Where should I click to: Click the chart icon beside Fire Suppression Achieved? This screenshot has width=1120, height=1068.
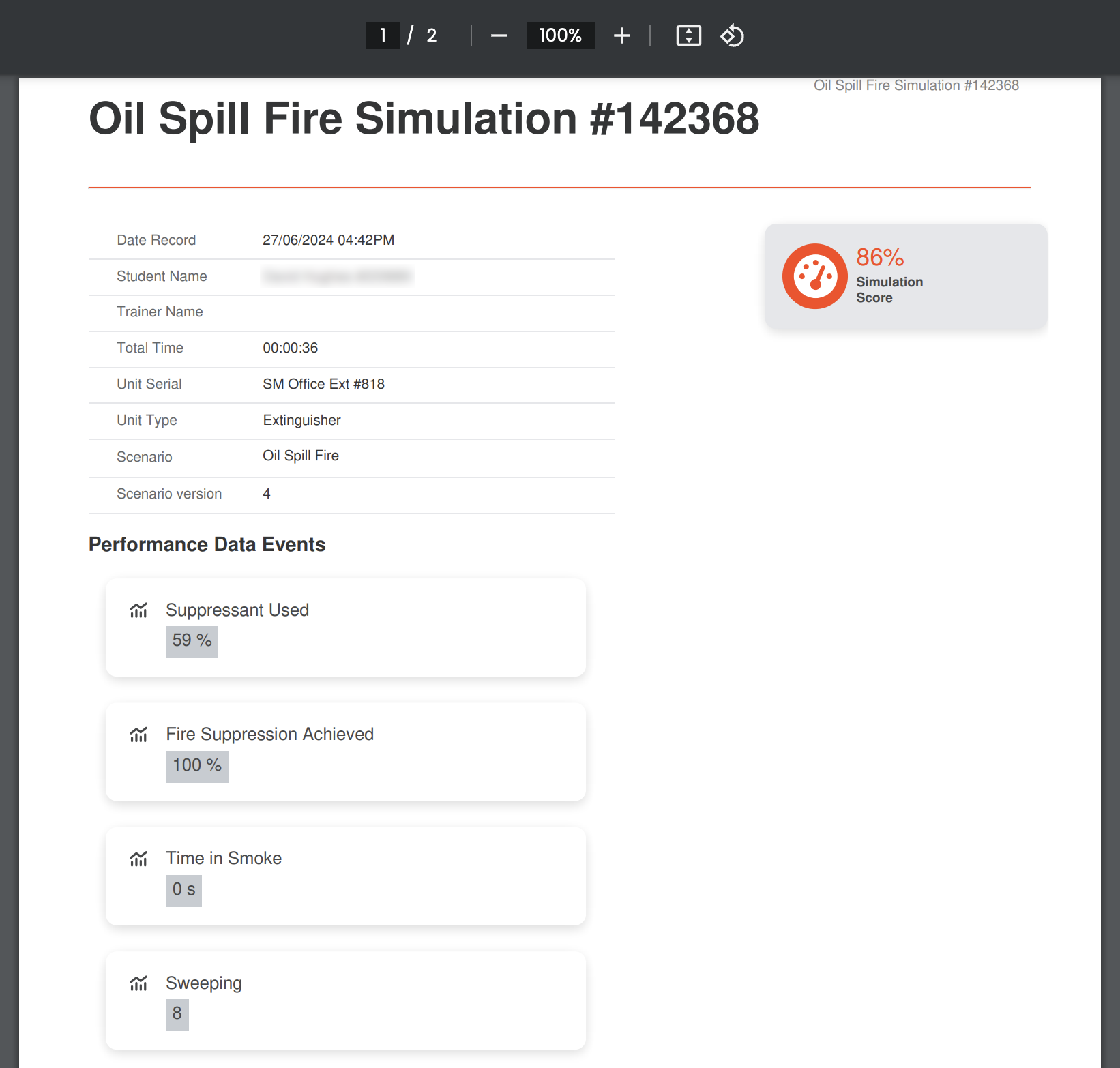[138, 735]
